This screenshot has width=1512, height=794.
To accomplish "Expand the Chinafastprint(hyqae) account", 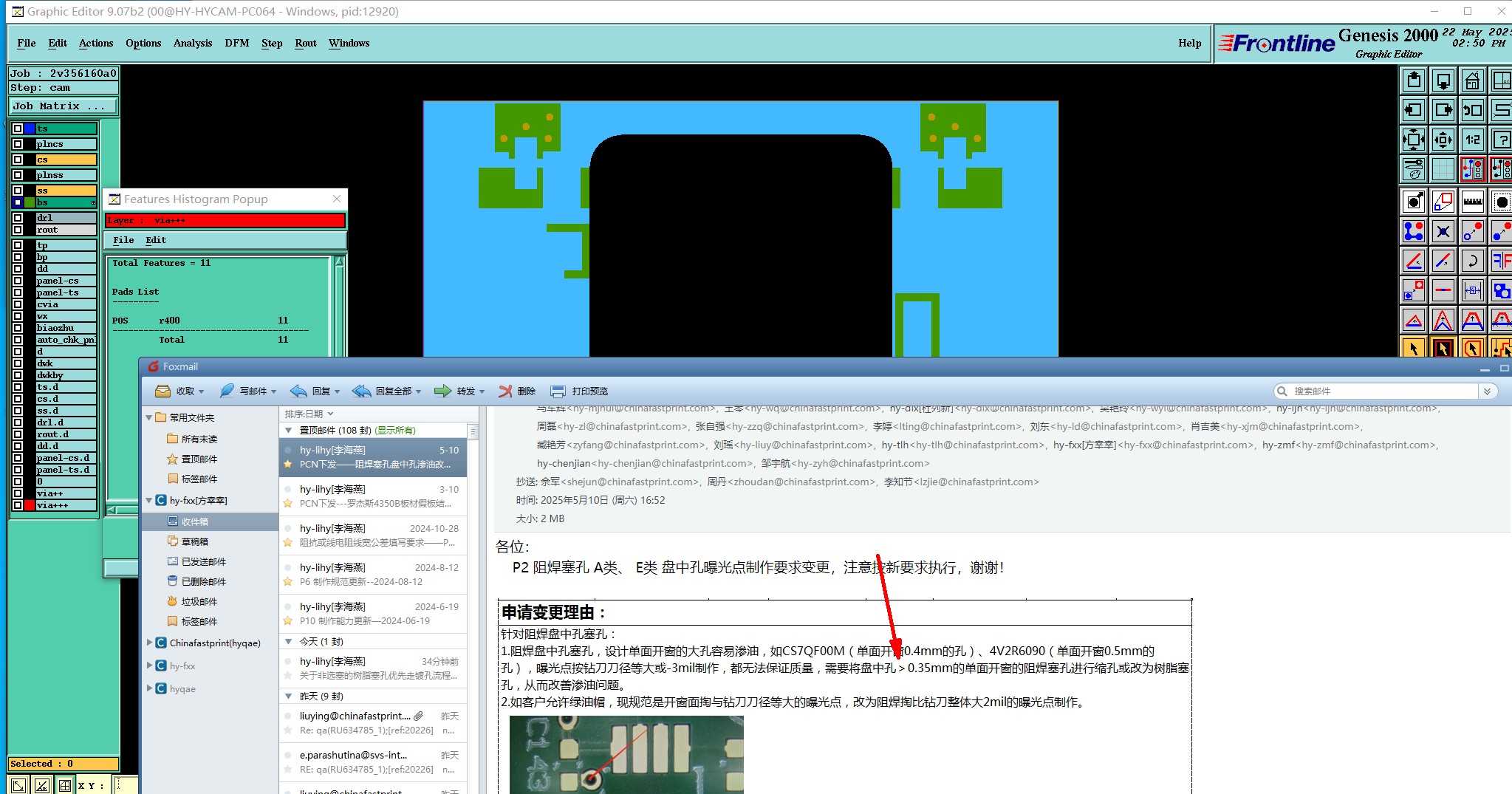I will 149,643.
